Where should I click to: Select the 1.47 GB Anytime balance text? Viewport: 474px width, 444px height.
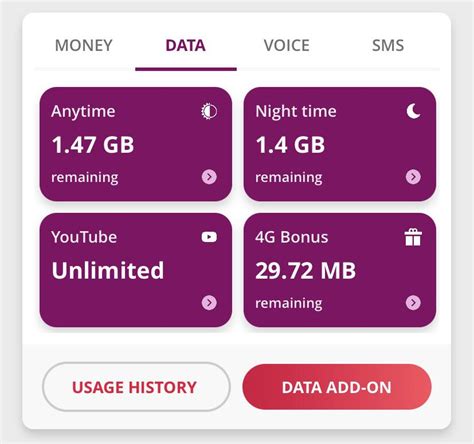click(x=93, y=145)
